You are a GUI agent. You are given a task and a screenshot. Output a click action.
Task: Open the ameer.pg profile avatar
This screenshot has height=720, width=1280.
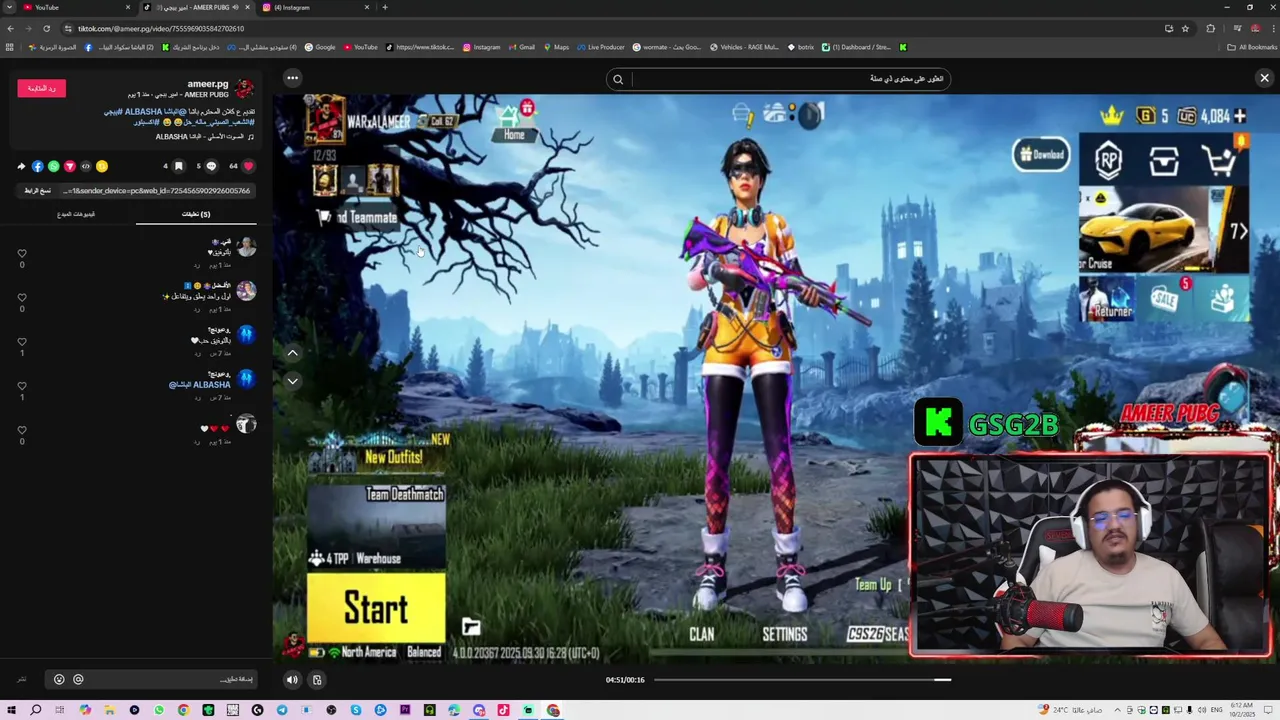[x=244, y=89]
